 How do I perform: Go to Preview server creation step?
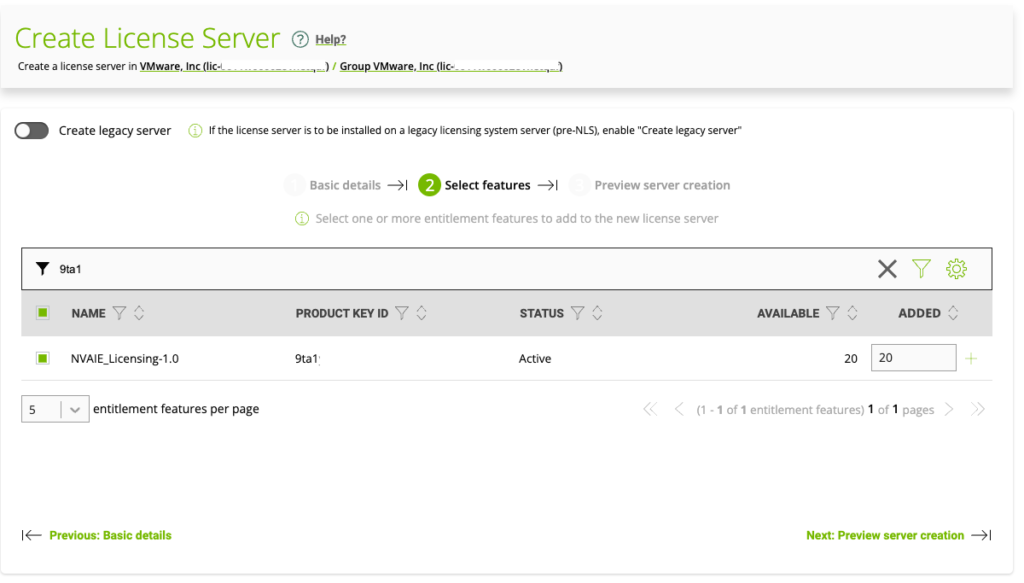(x=661, y=185)
